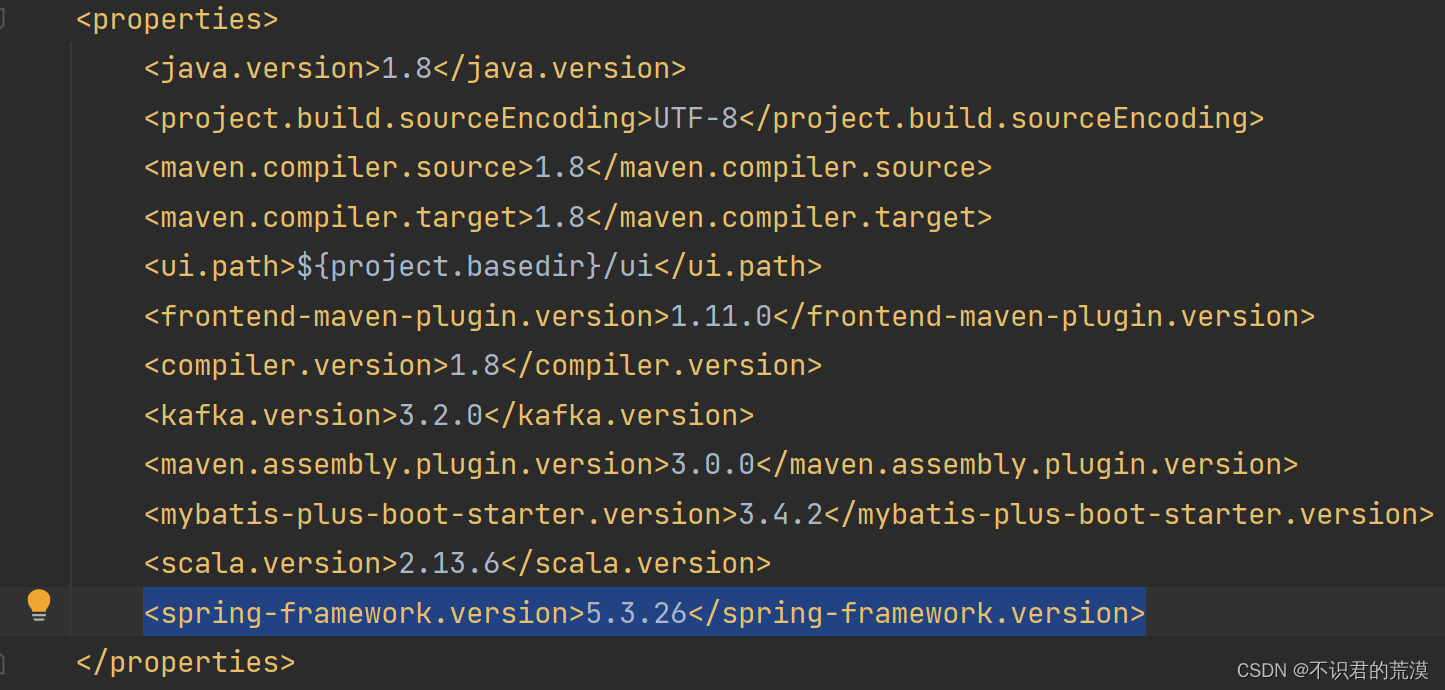Viewport: 1445px width, 690px height.
Task: Click the maven.compiler.source property line
Action: click(568, 167)
